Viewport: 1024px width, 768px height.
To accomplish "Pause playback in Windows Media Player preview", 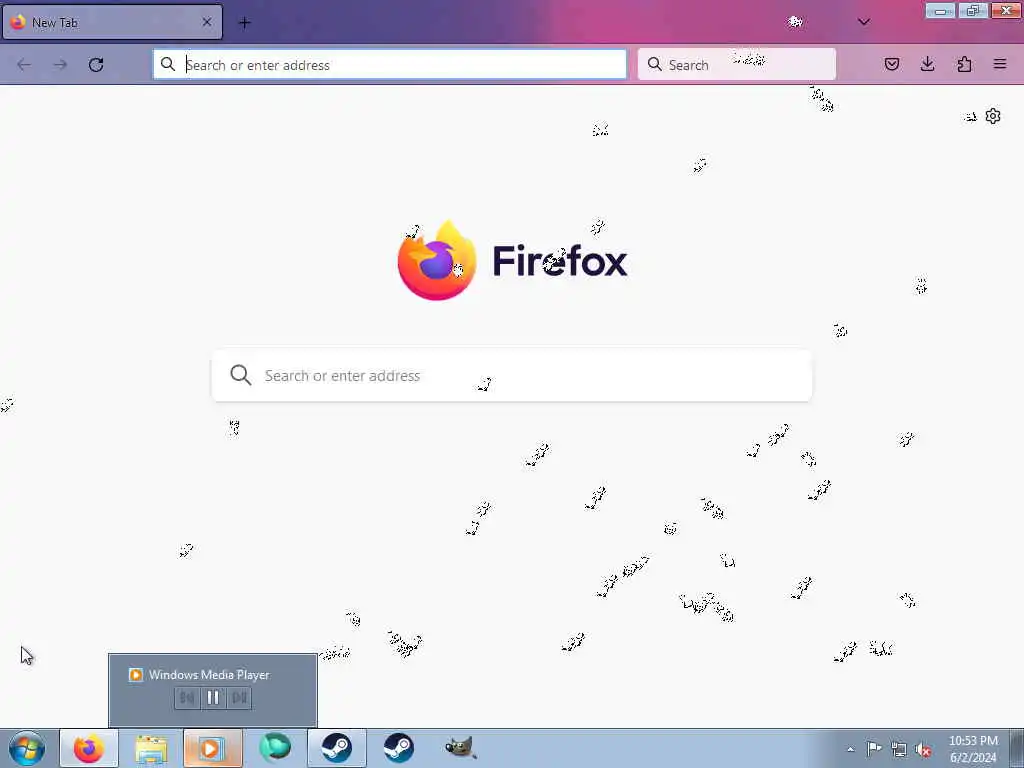I will coord(213,698).
